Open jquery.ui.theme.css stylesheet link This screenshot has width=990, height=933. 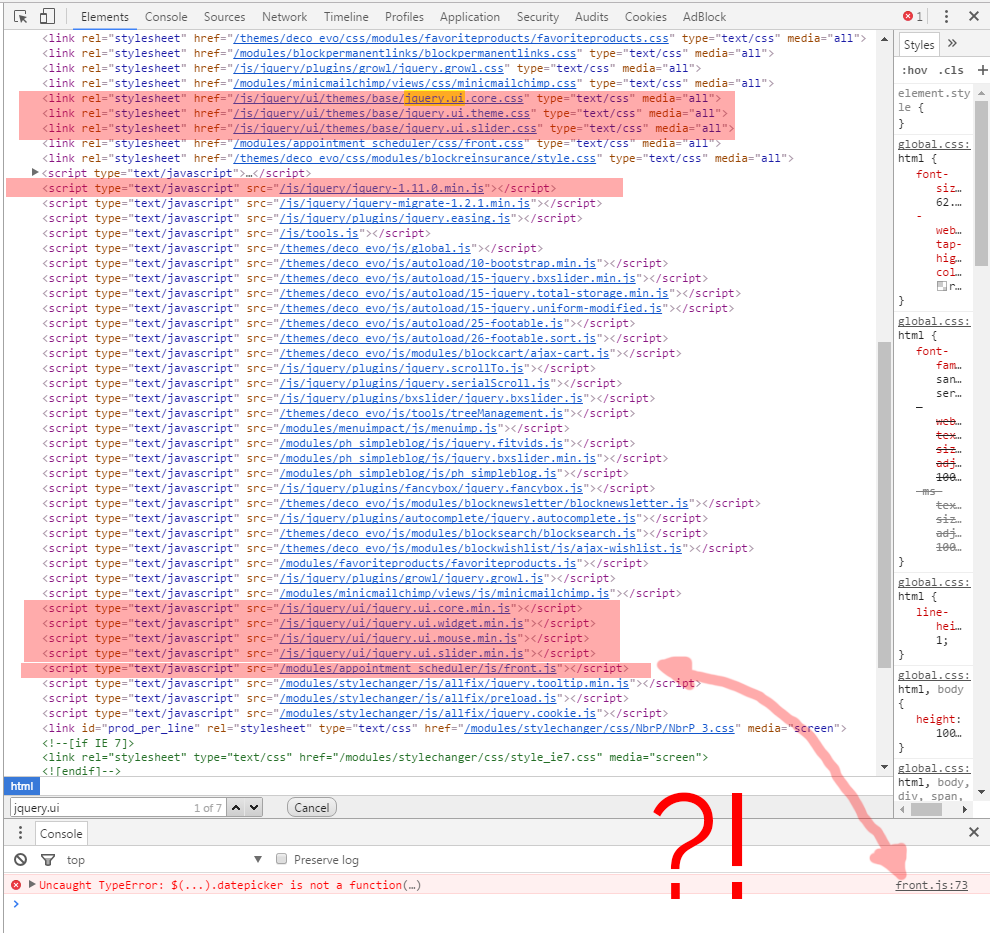[x=382, y=113]
